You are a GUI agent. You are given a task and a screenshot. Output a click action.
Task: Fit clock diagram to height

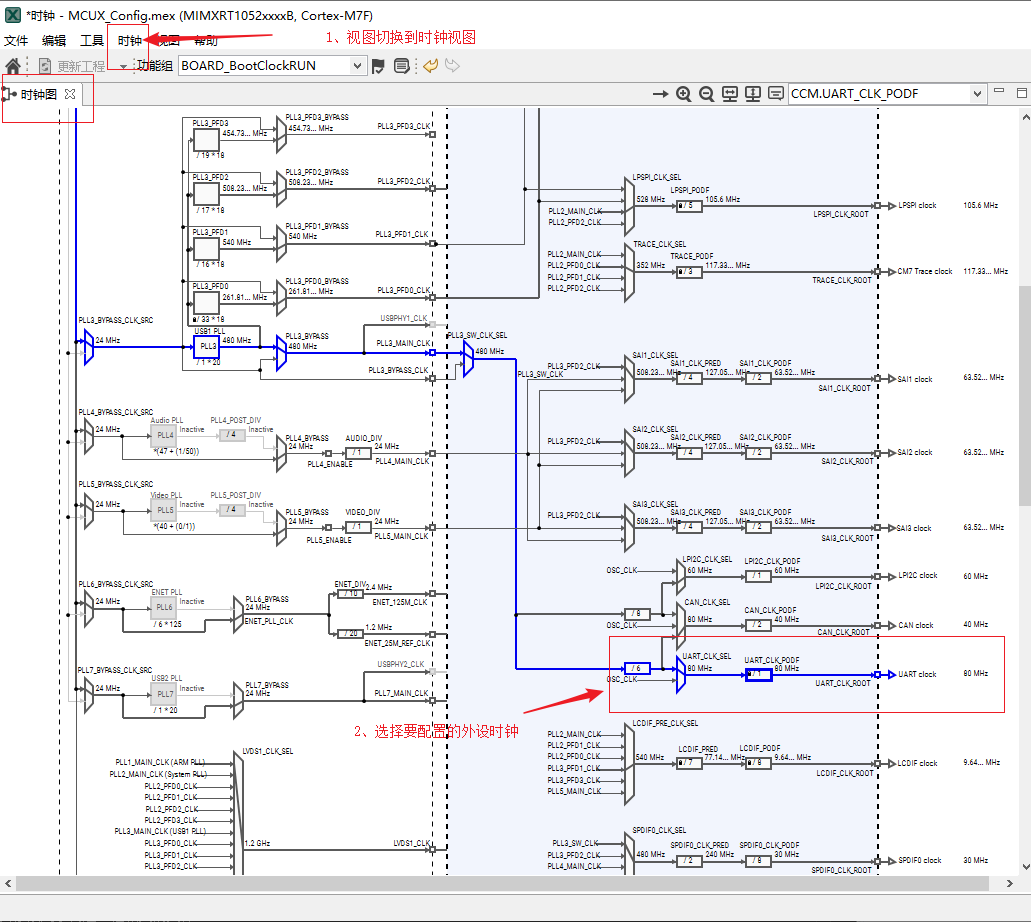pyautogui.click(x=752, y=93)
